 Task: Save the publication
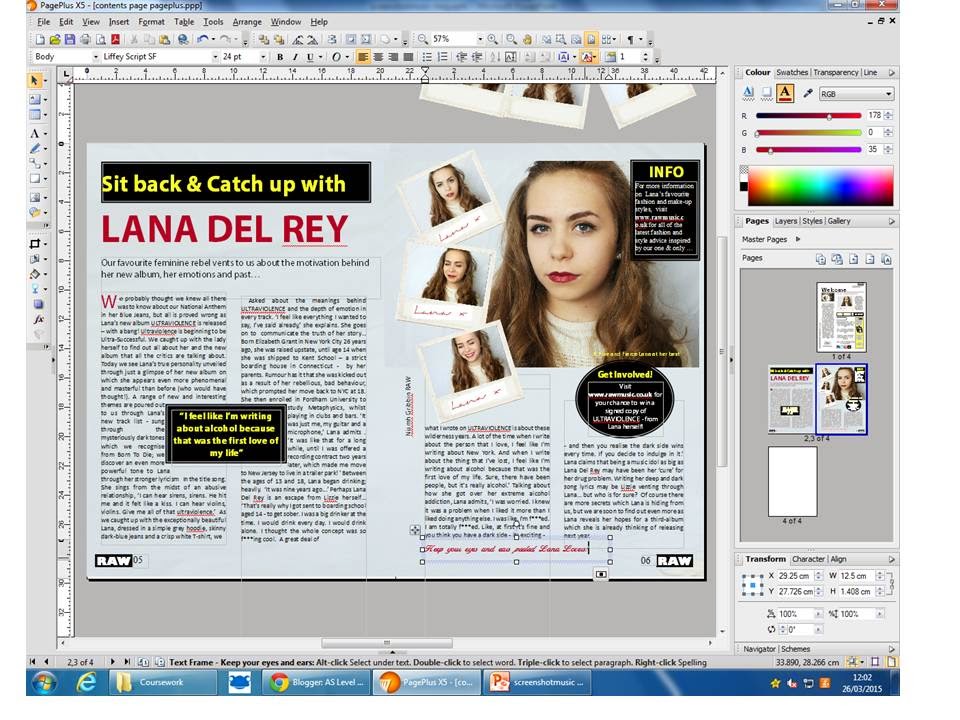pos(70,39)
